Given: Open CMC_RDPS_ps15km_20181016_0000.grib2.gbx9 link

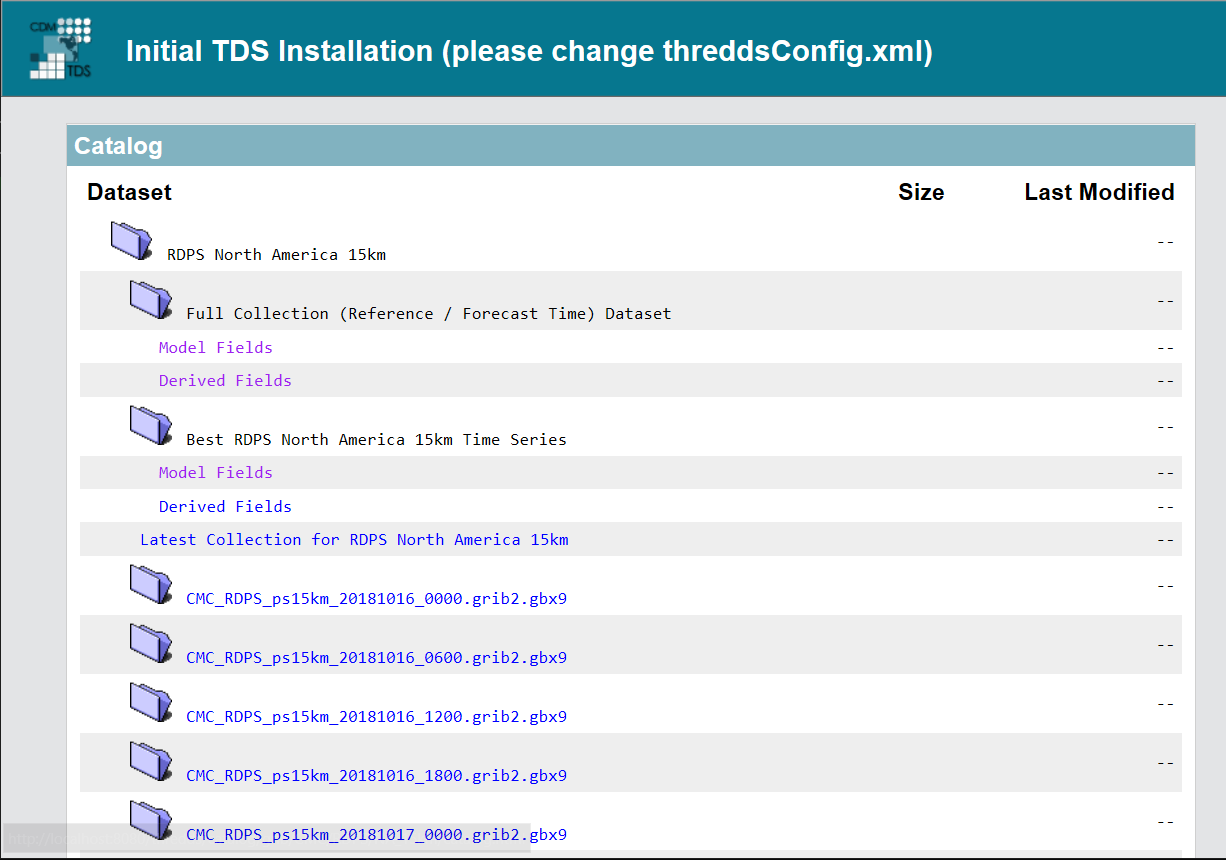Looking at the screenshot, I should pyautogui.click(x=376, y=599).
